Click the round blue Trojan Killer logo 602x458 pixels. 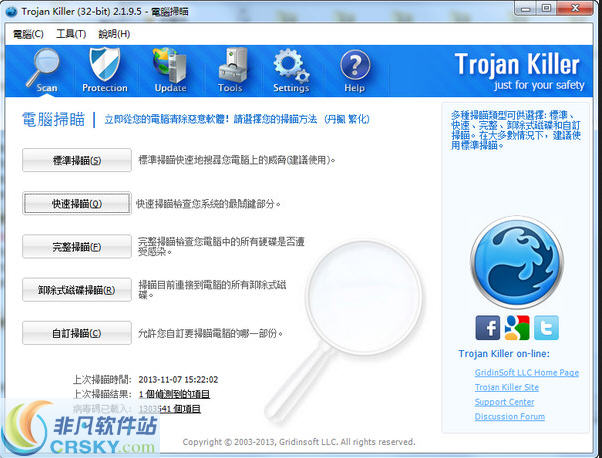tap(517, 263)
